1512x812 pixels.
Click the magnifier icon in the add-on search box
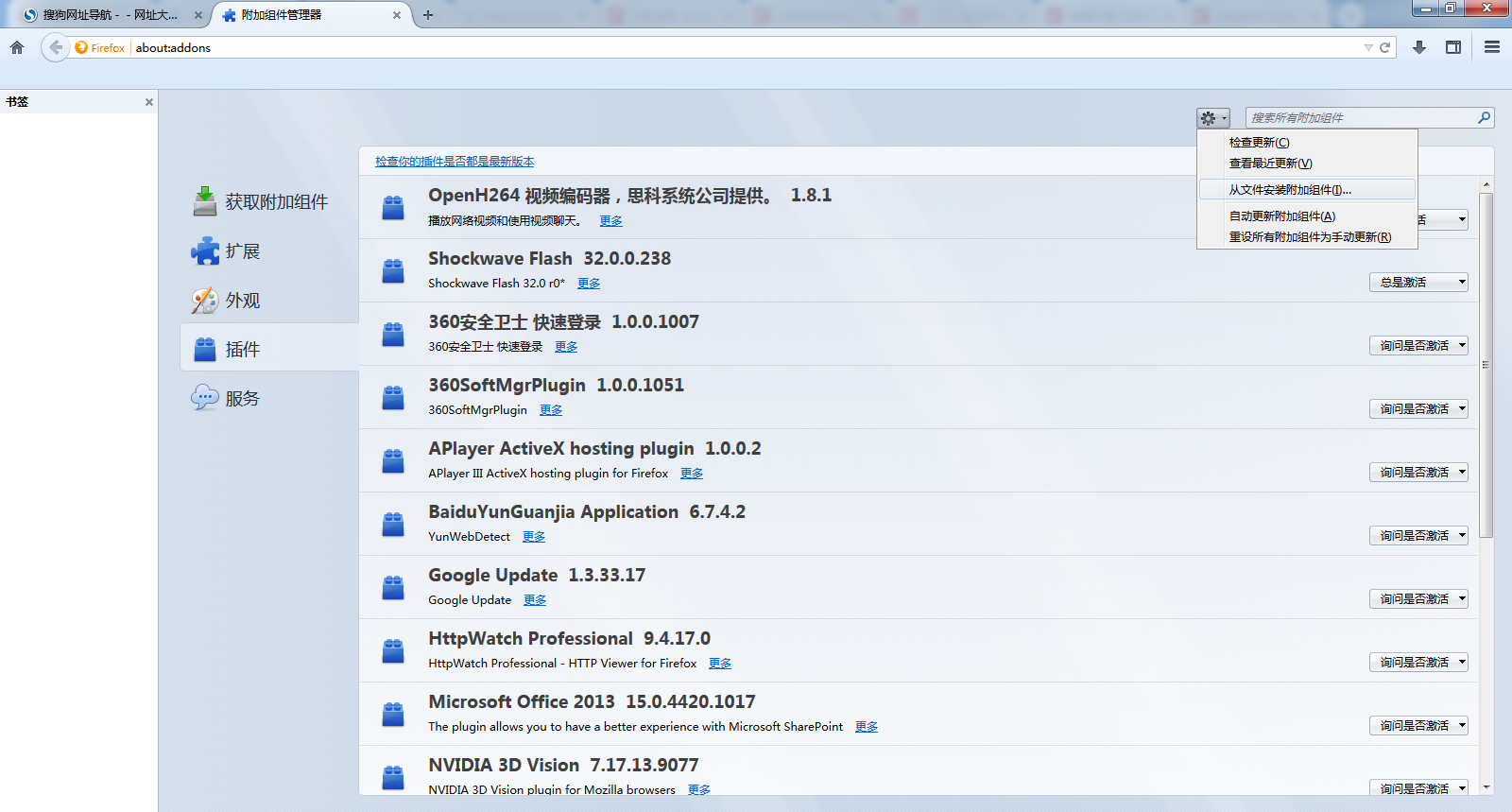coord(1484,117)
